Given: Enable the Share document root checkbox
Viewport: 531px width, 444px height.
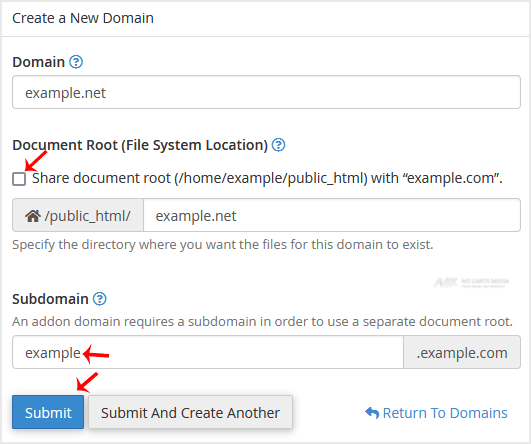Looking at the screenshot, I should tap(19, 179).
